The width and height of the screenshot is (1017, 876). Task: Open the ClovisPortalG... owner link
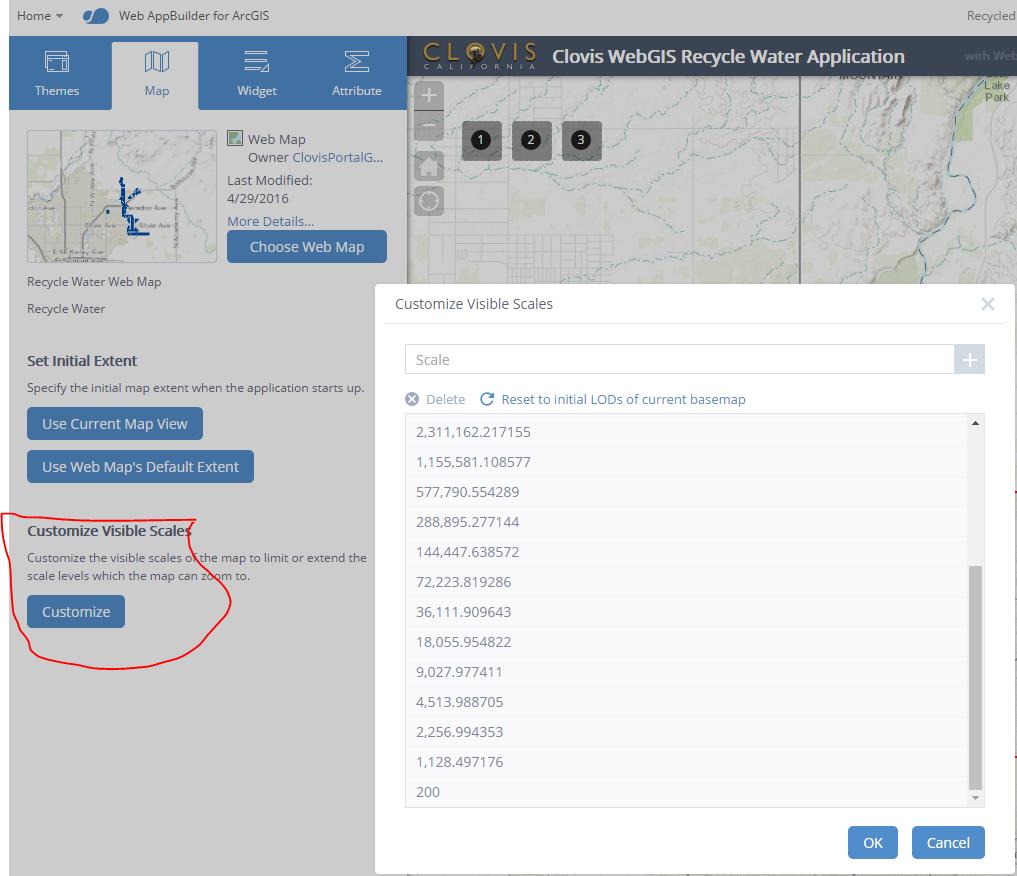(337, 158)
